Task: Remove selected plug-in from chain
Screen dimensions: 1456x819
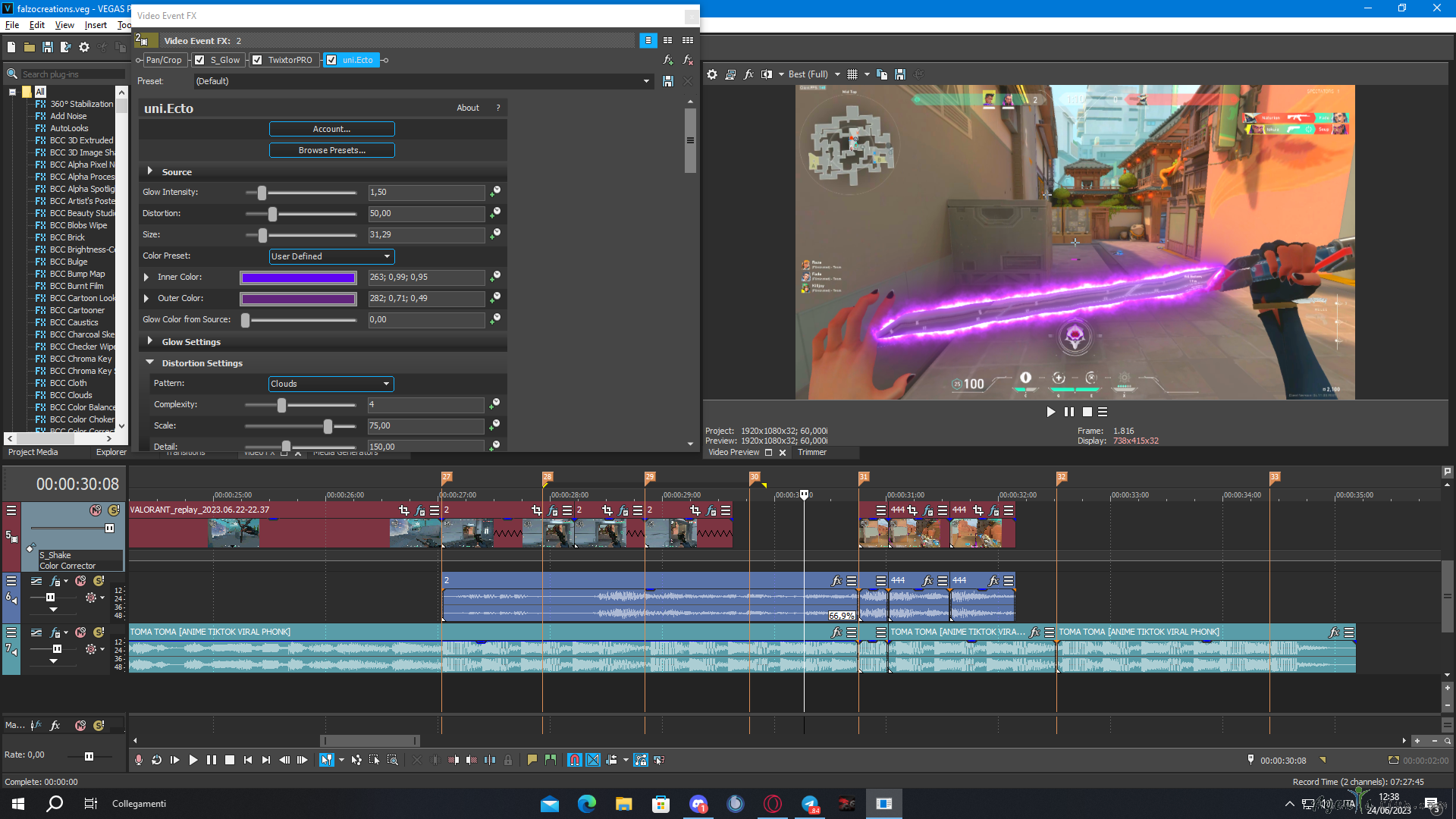Action: [x=688, y=60]
